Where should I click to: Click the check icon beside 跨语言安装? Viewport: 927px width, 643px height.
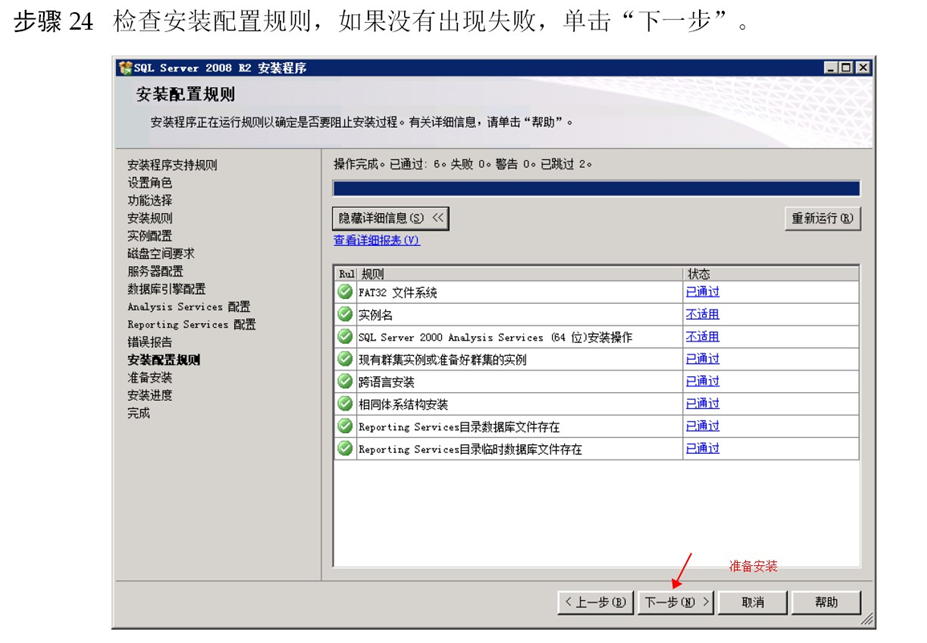tap(345, 382)
